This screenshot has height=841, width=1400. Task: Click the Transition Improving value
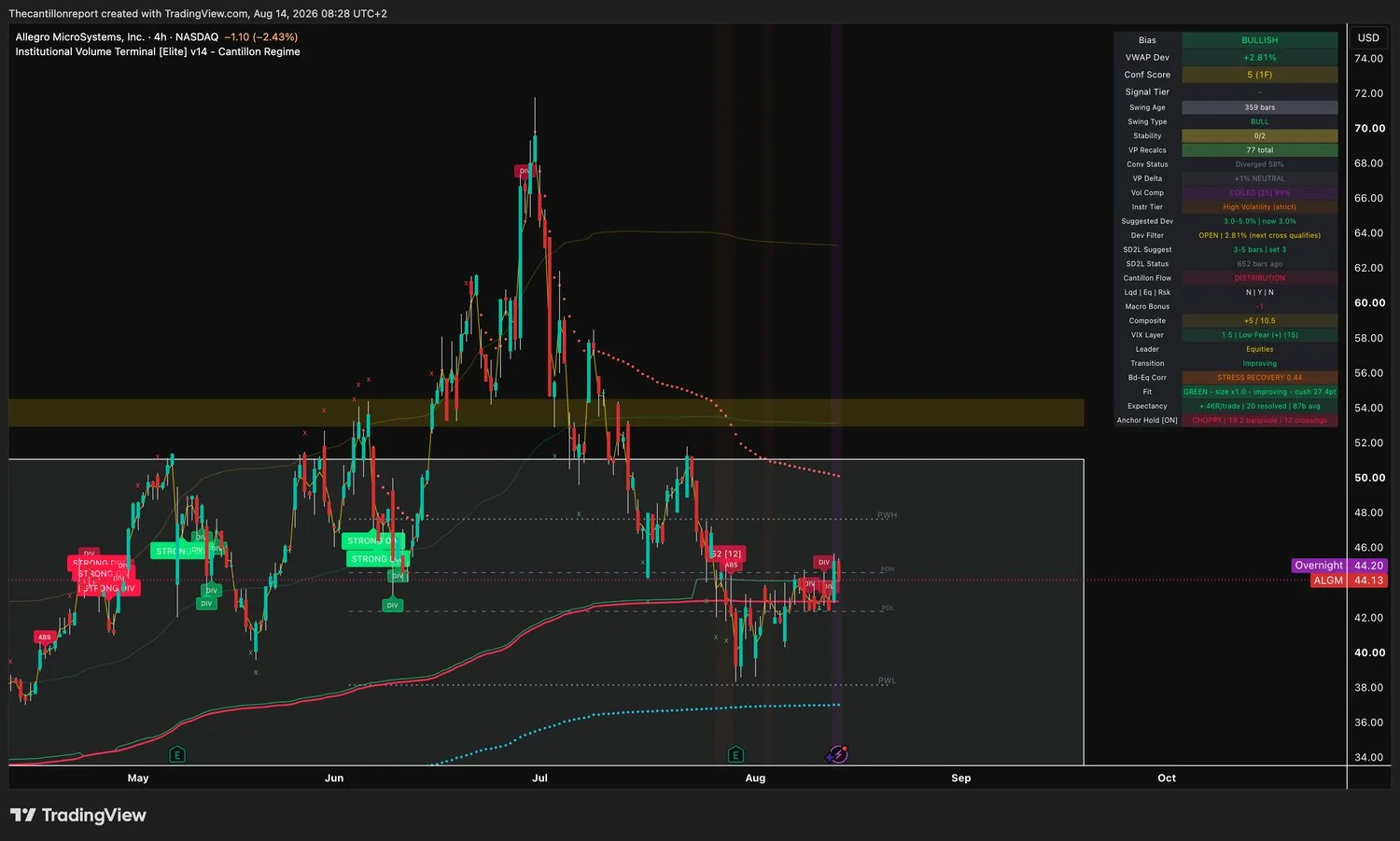[x=1259, y=364]
